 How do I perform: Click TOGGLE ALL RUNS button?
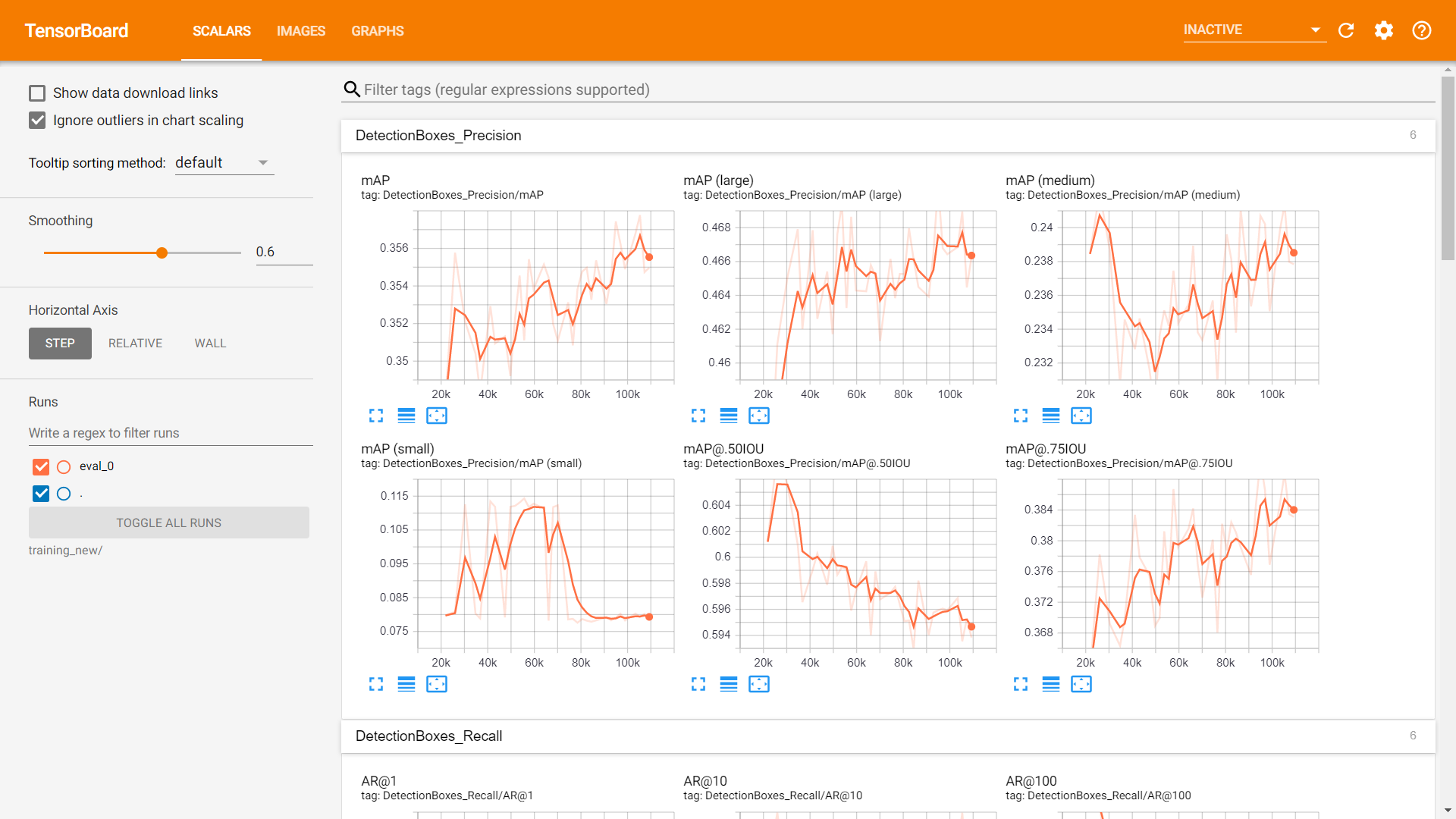pyautogui.click(x=168, y=523)
